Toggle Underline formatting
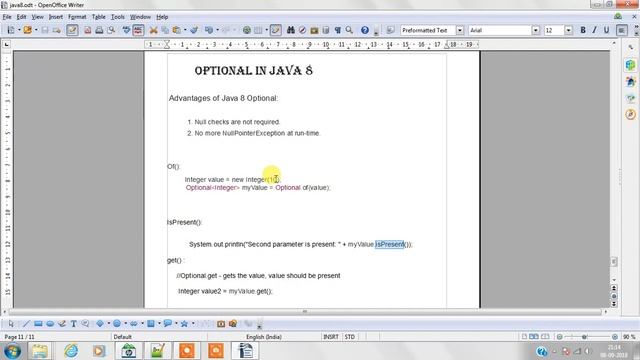The height and width of the screenshot is (360, 640). [x=607, y=30]
